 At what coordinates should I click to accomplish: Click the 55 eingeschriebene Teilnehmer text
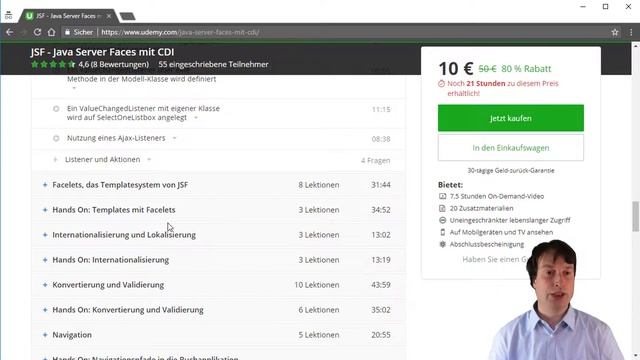click(x=213, y=64)
